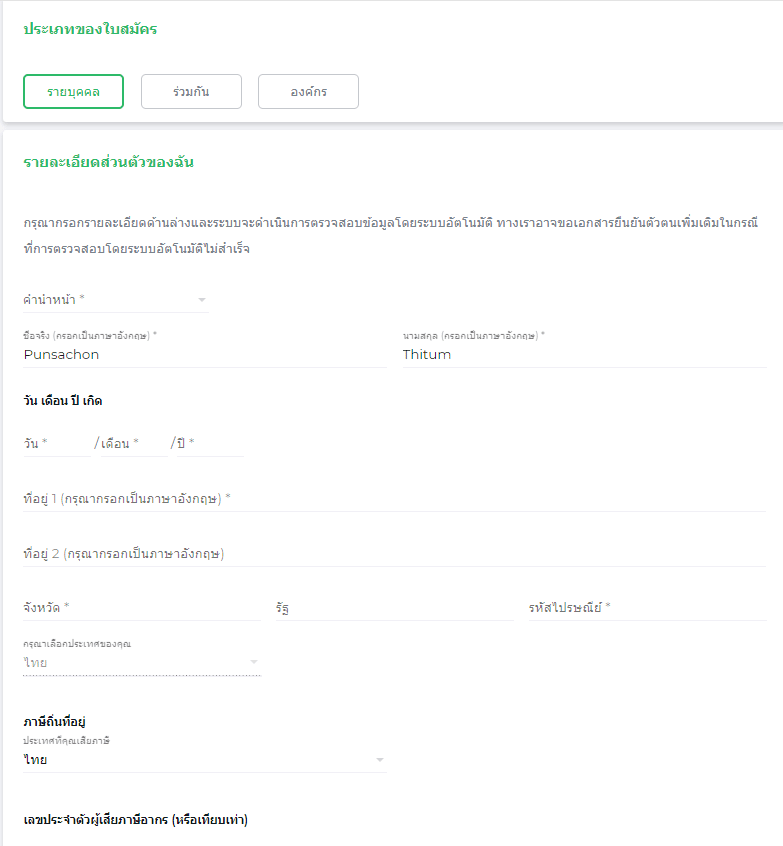Select the ร่วมกัน application type

pos(191,91)
